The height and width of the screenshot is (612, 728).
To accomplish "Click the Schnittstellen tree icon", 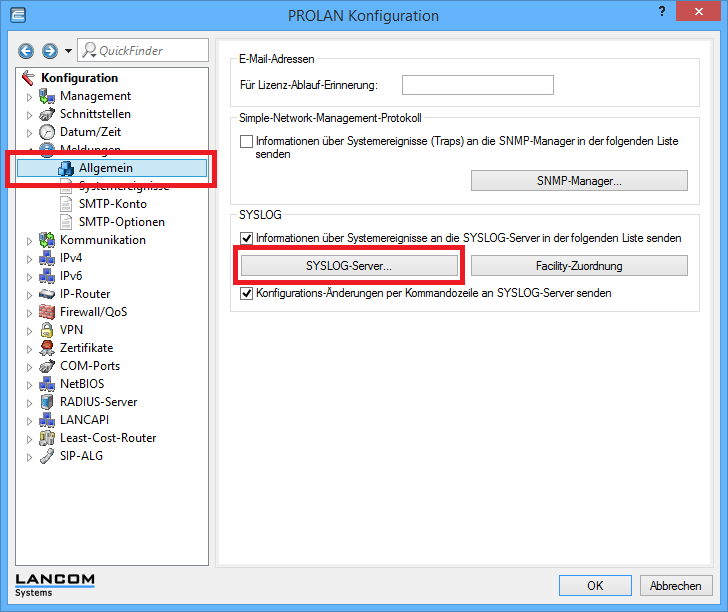I will tap(47, 114).
